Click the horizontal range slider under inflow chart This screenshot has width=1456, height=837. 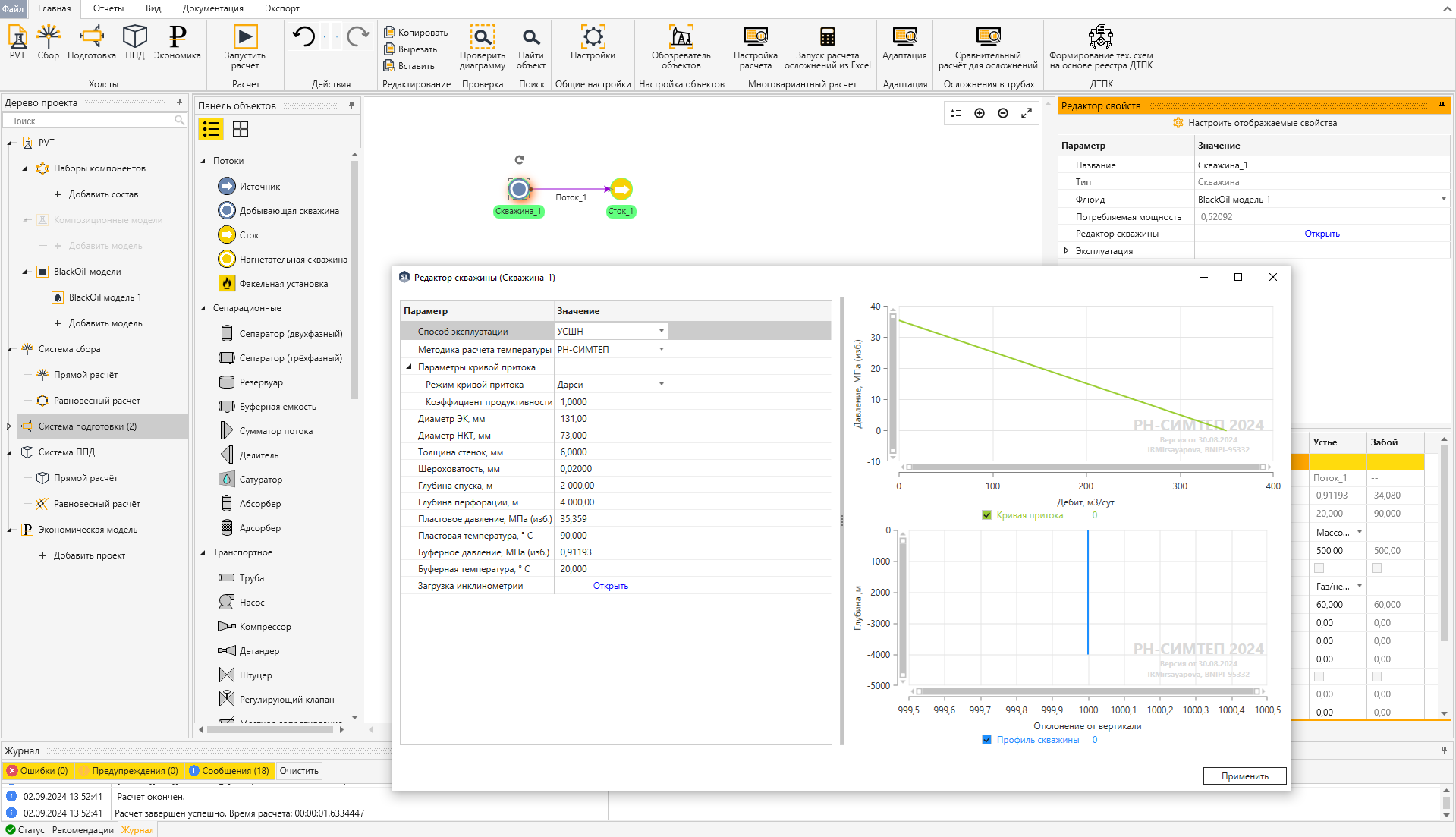coord(1085,467)
